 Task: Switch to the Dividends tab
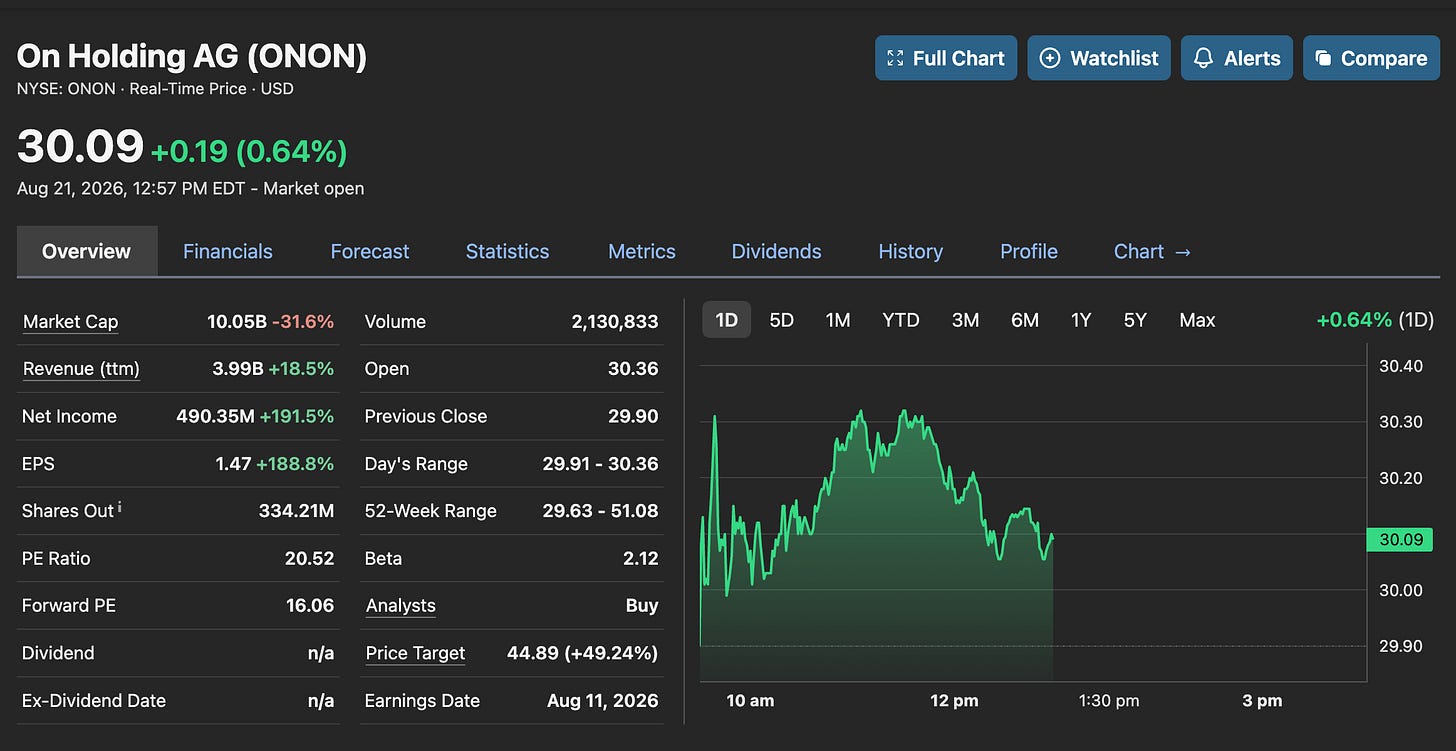click(776, 251)
